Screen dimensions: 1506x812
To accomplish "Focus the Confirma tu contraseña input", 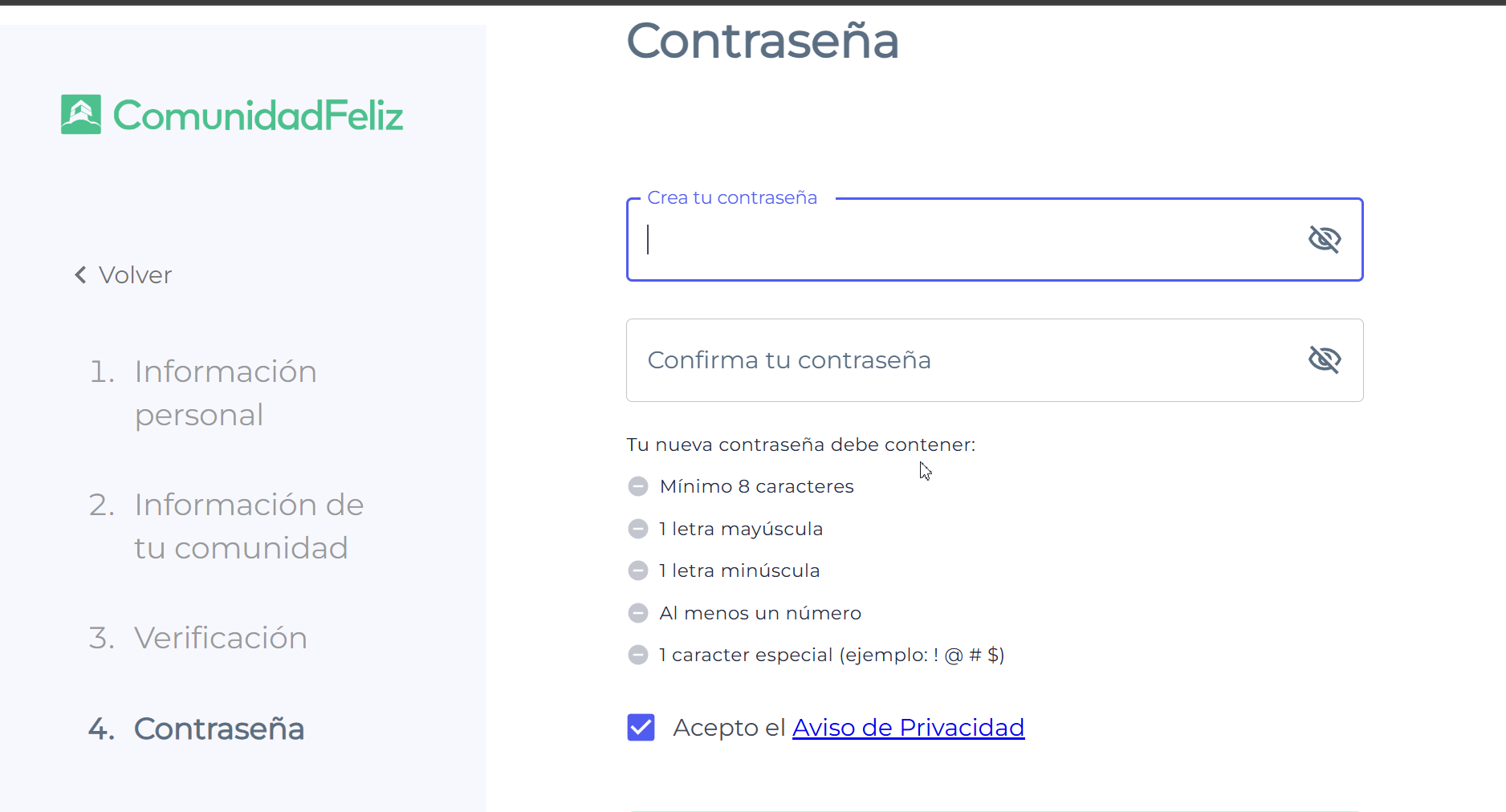I will 995,360.
